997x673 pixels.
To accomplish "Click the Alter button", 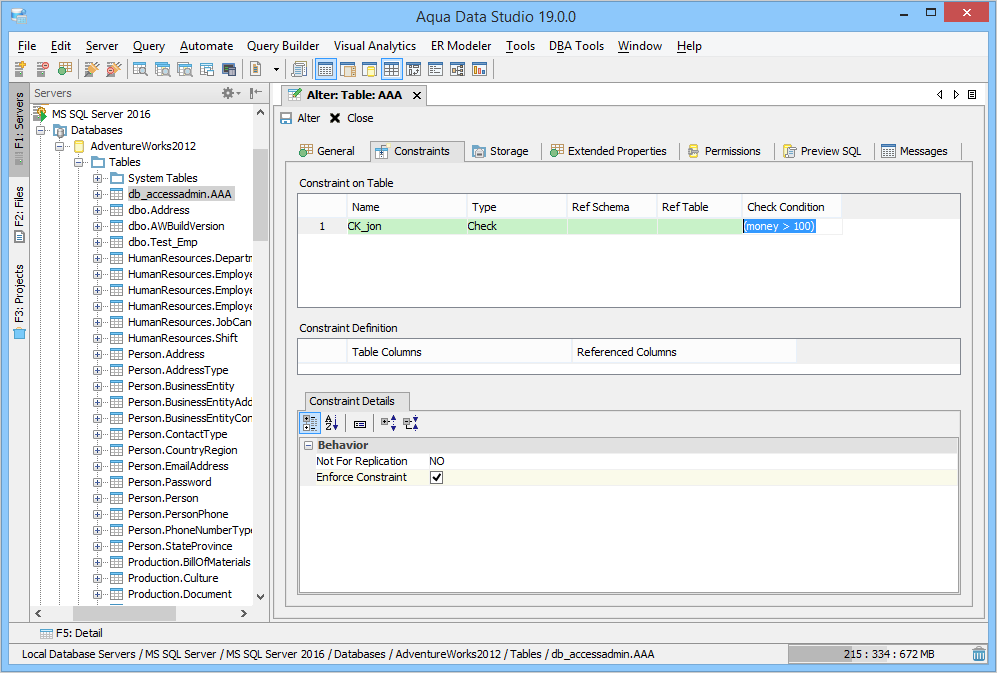I will 300,118.
